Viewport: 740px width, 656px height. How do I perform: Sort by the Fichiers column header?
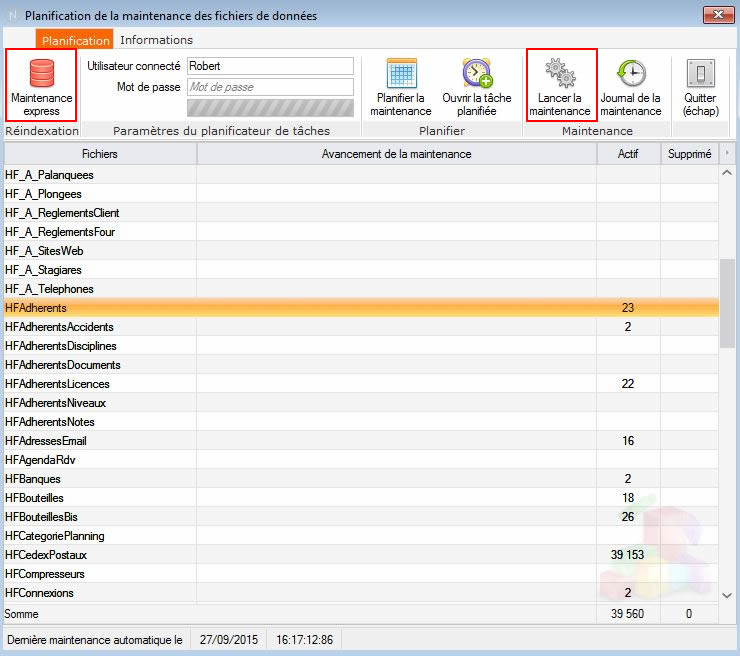100,154
